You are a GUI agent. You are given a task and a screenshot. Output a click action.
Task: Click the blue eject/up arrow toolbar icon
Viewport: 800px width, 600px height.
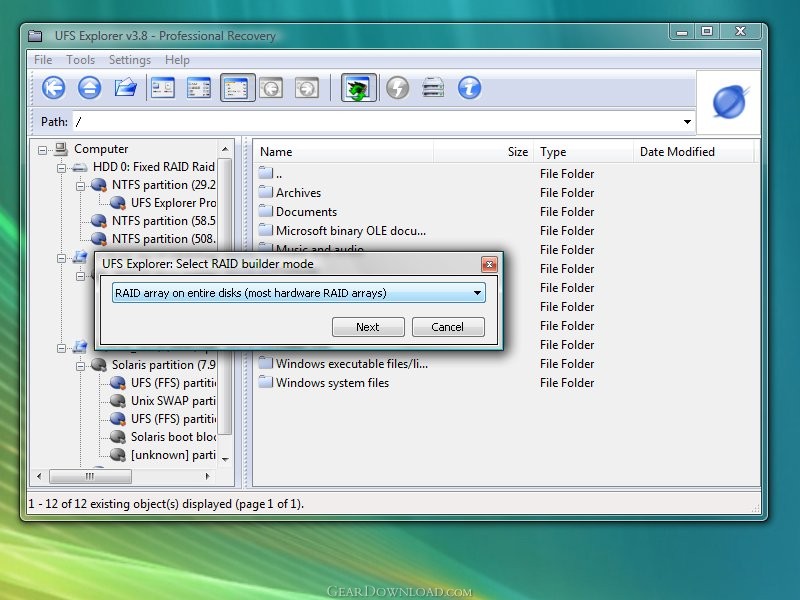pyautogui.click(x=89, y=88)
